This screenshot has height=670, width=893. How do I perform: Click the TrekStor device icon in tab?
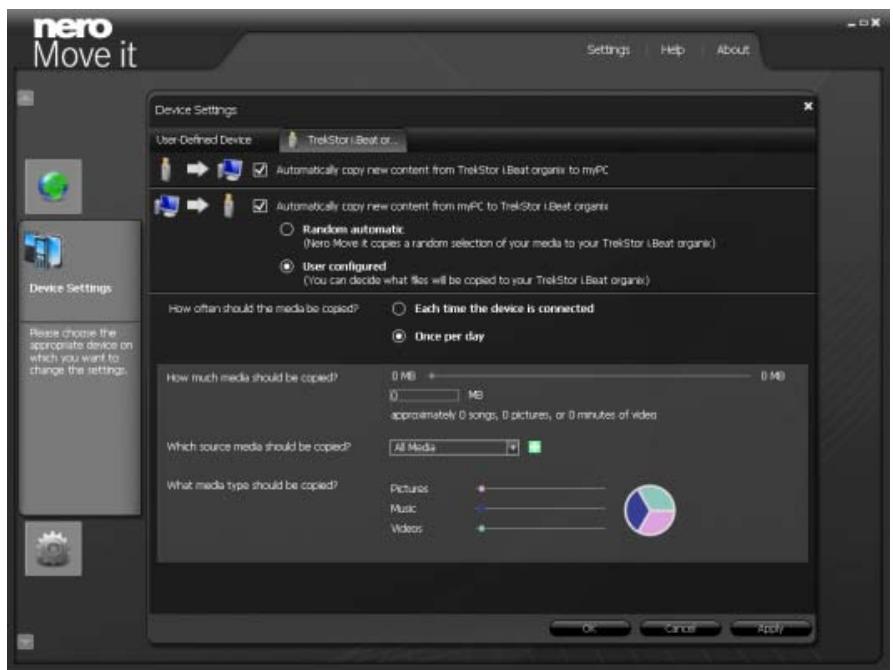click(293, 140)
